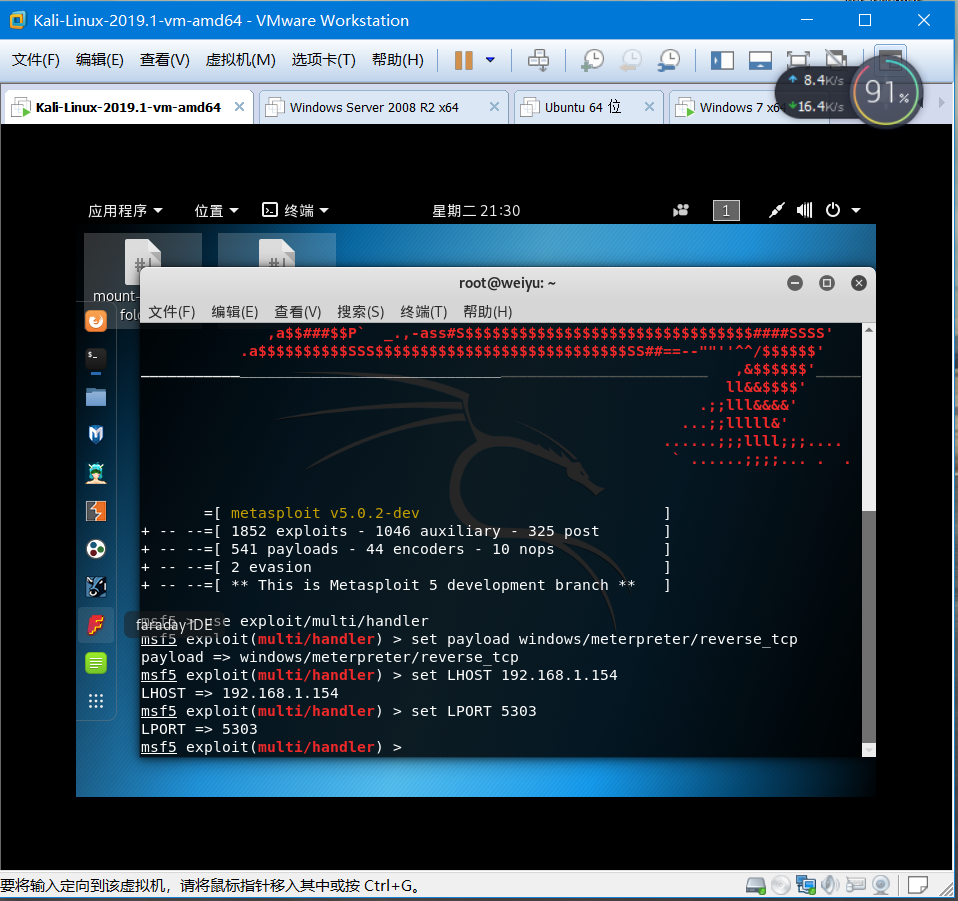Open the 应用程序 applications menu
The height and width of the screenshot is (901, 958).
[x=125, y=211]
